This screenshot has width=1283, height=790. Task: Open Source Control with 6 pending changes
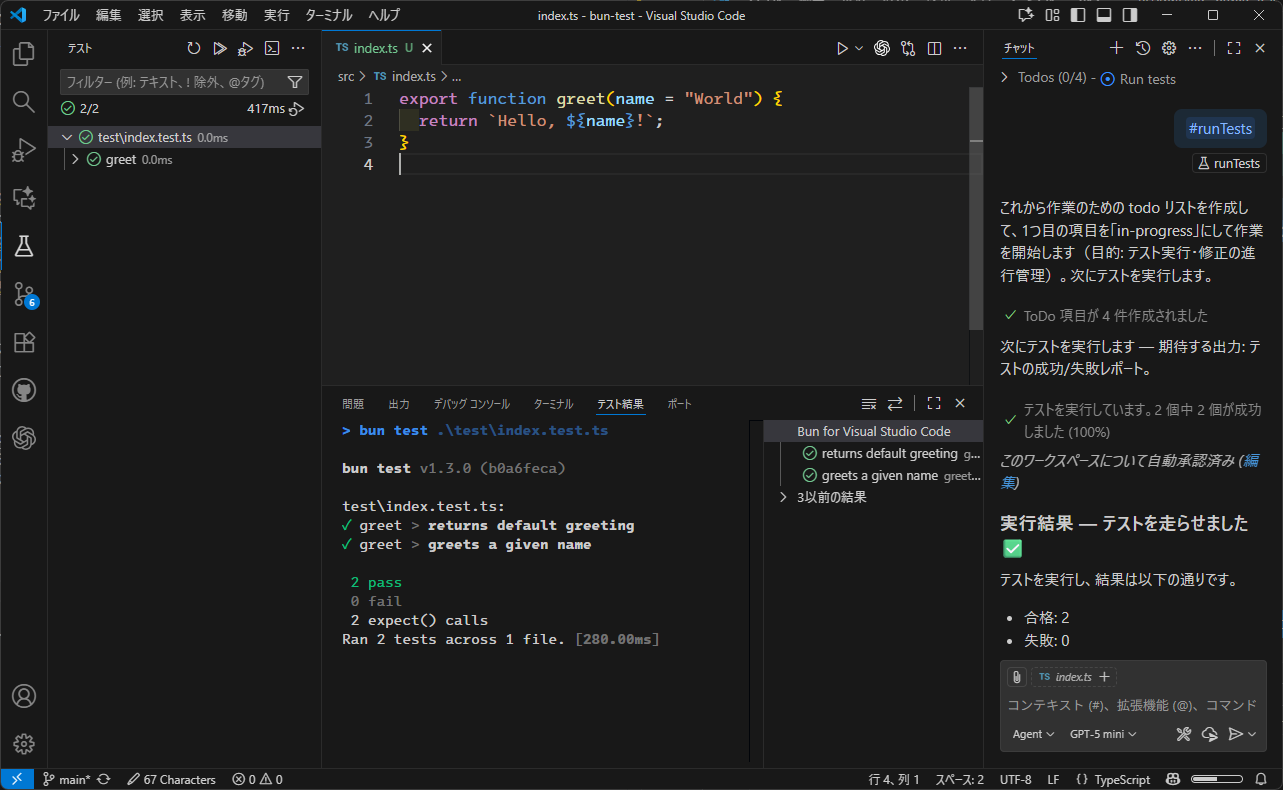[x=24, y=294]
